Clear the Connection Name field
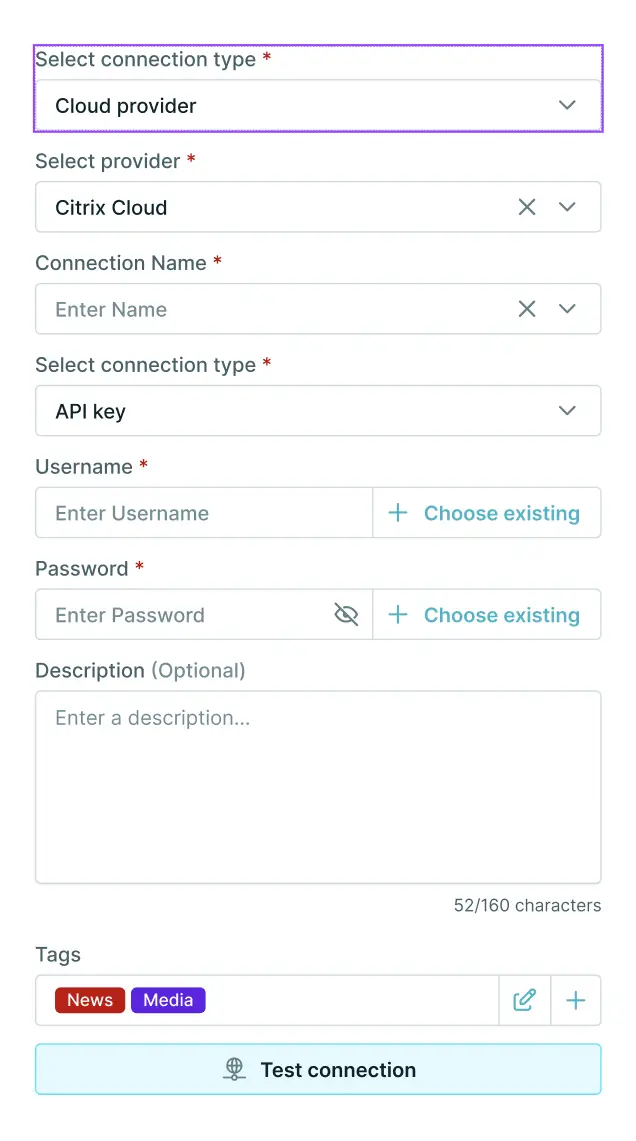This screenshot has width=636, height=1141. (x=527, y=309)
